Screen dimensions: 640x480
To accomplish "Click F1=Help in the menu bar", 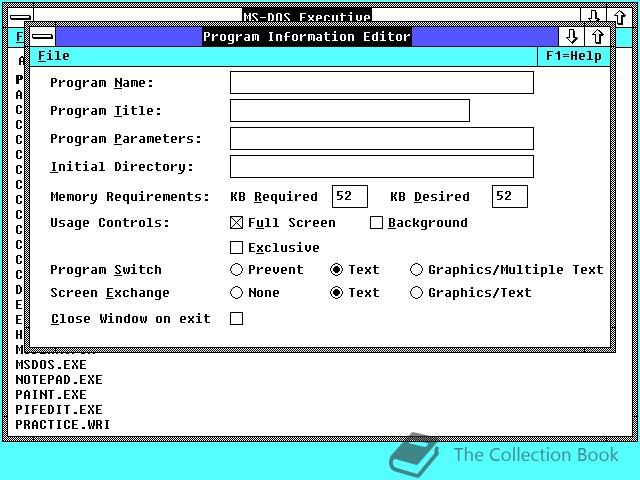I will pos(573,56).
